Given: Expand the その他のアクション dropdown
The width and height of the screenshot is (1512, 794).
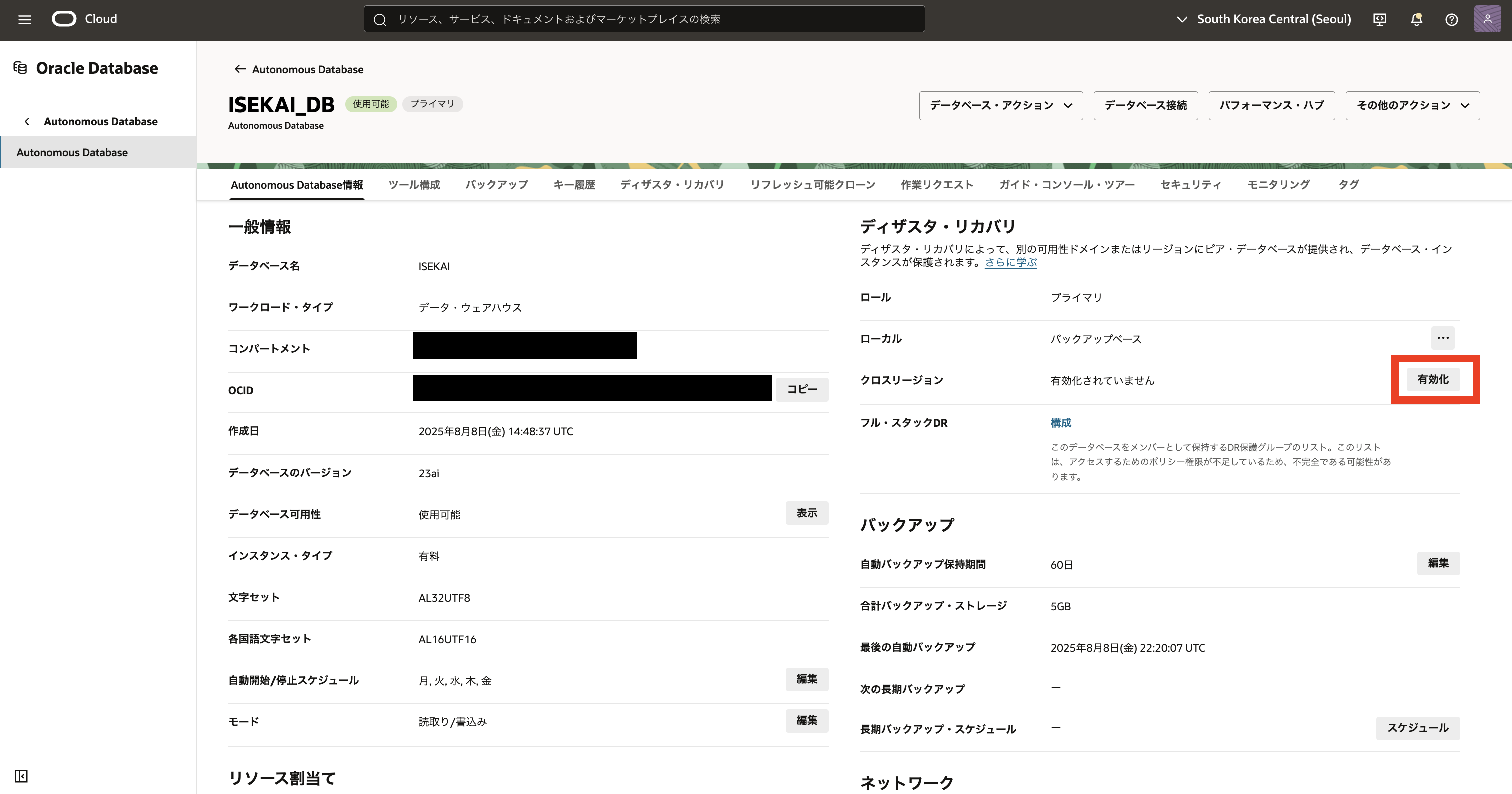Looking at the screenshot, I should 1411,105.
